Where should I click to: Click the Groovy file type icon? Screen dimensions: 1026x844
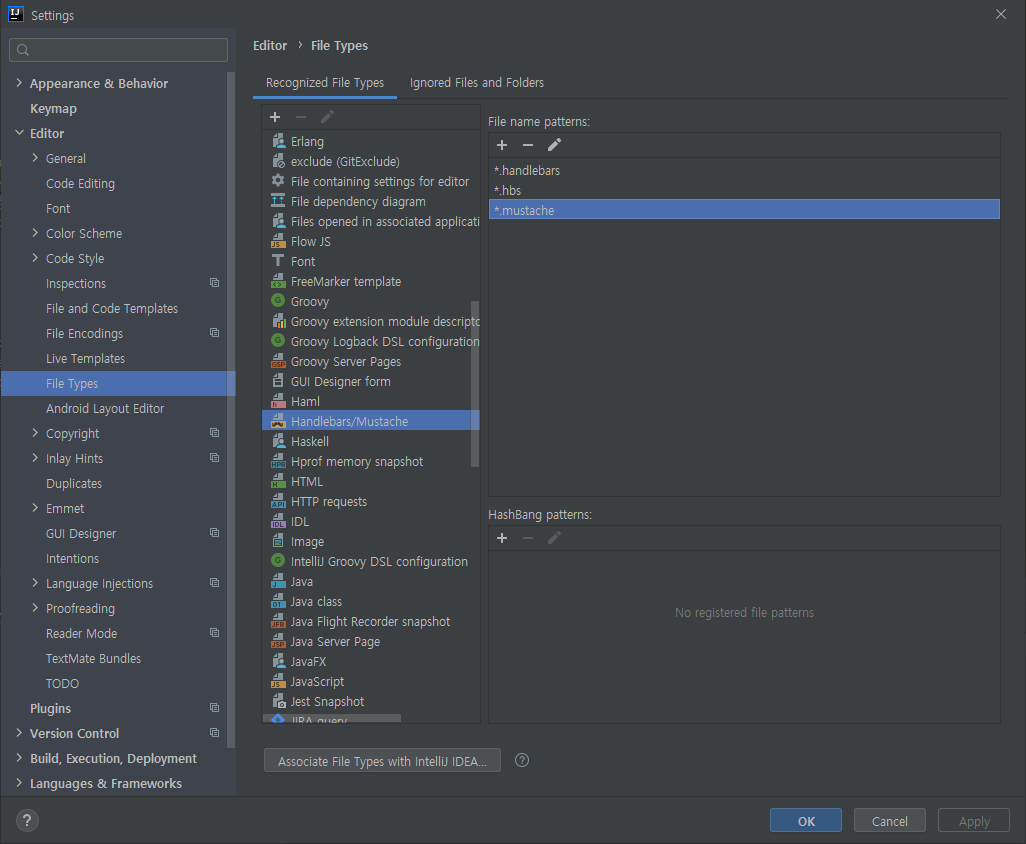pos(278,301)
